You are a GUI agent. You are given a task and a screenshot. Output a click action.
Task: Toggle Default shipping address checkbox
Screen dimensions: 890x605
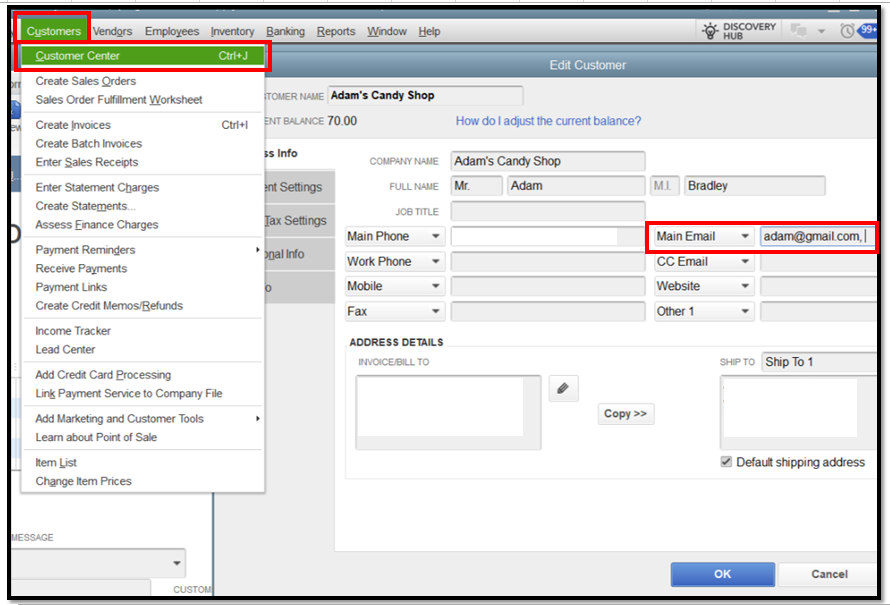pos(726,462)
